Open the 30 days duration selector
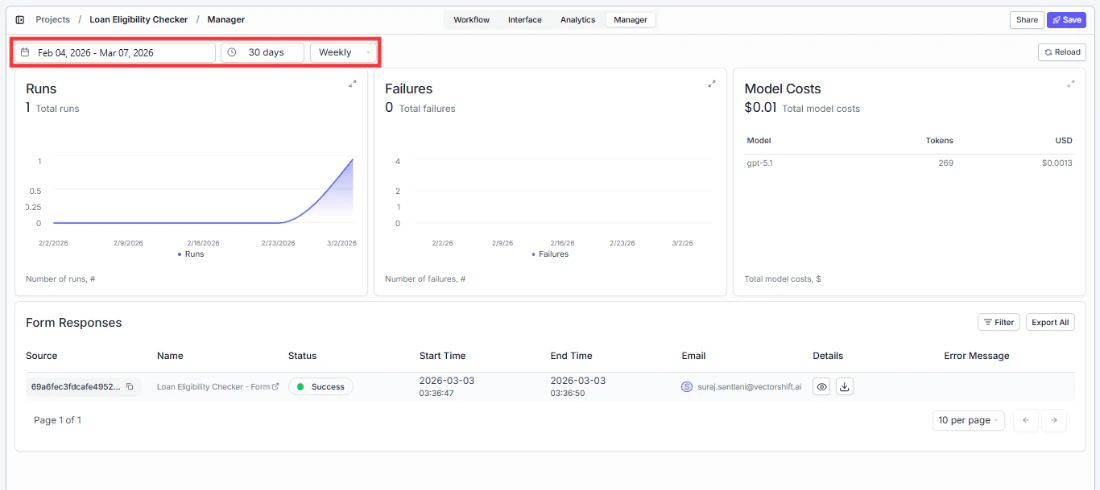1100x490 pixels. click(262, 53)
